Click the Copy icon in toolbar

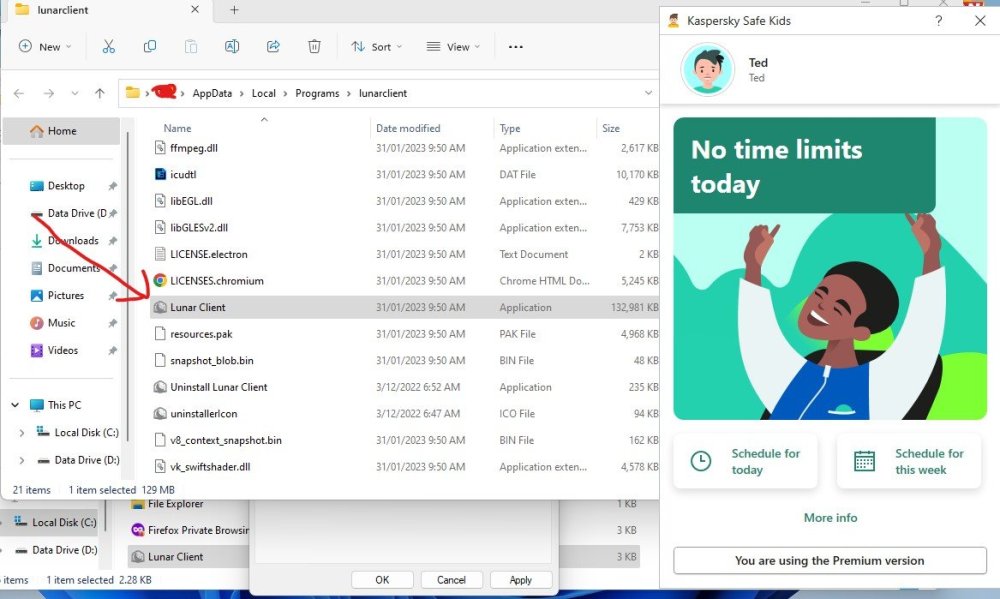(150, 47)
